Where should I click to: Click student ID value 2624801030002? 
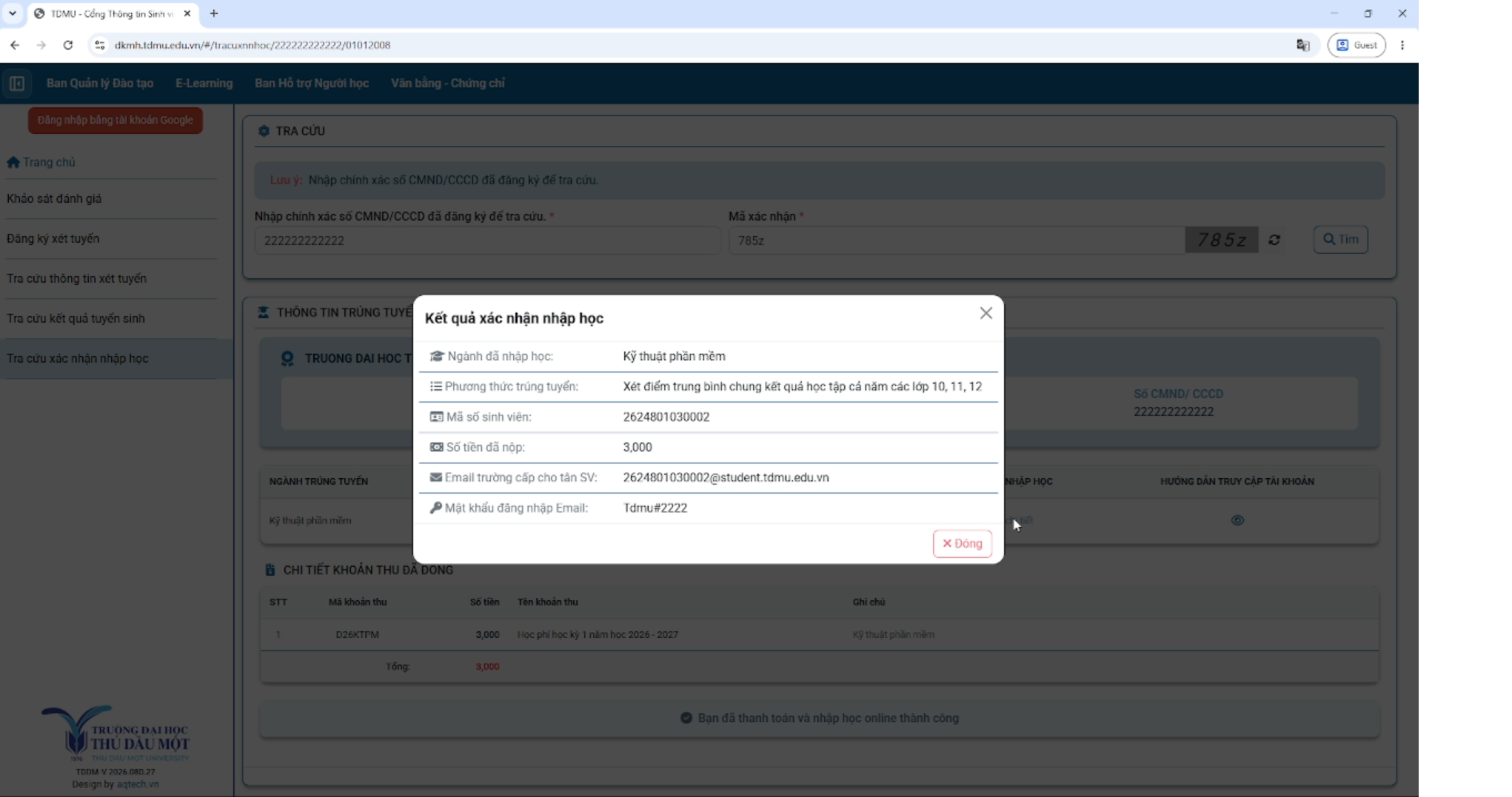[x=666, y=417]
